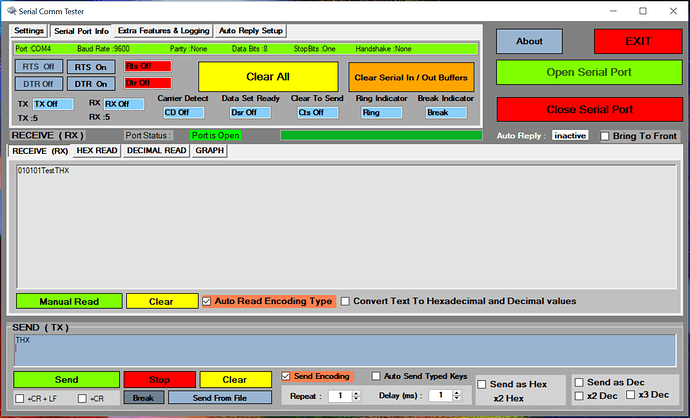Click the Break button
Viewport: 690px width, 418px height.
click(x=143, y=398)
